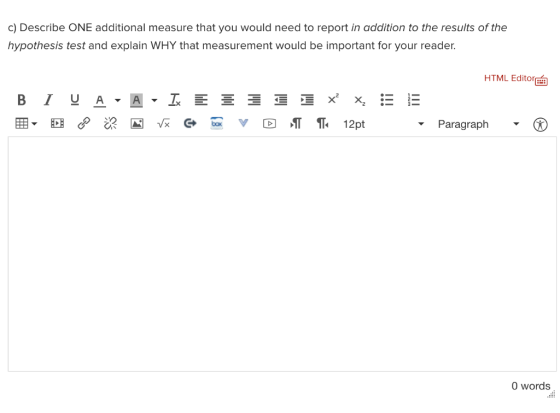Embed an image
This screenshot has width=560, height=413.
click(x=137, y=124)
